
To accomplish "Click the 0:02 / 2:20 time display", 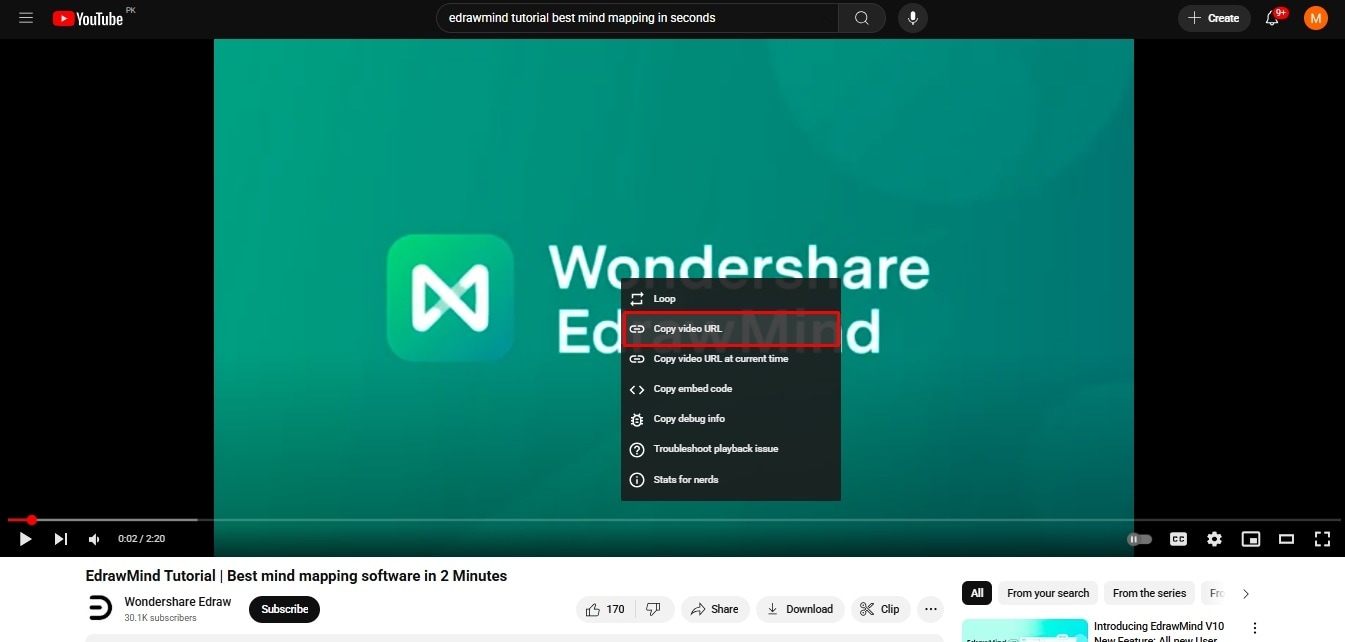I will pos(141,539).
